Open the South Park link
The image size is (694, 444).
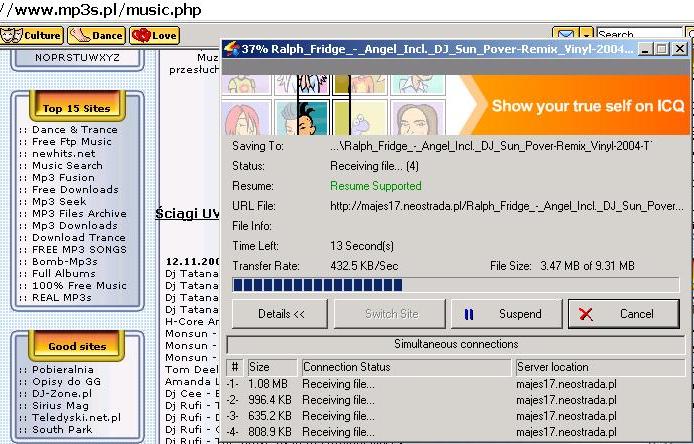tap(62, 429)
